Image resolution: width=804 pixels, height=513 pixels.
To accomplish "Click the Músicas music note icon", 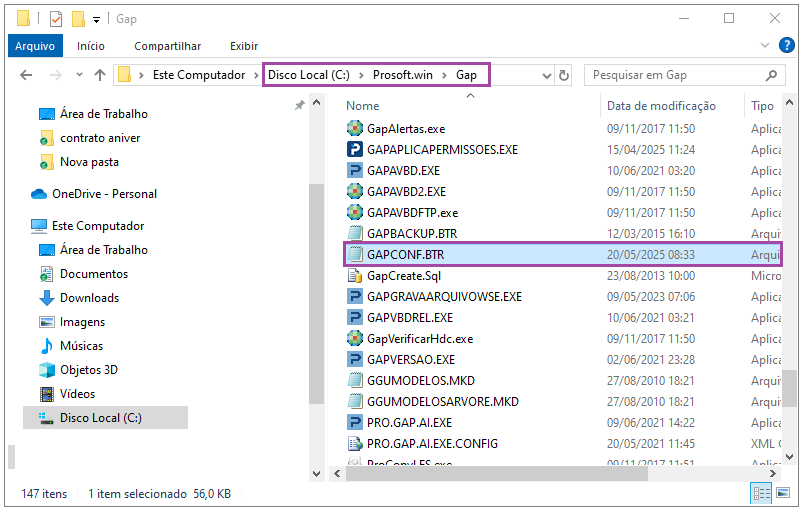I will 46,346.
